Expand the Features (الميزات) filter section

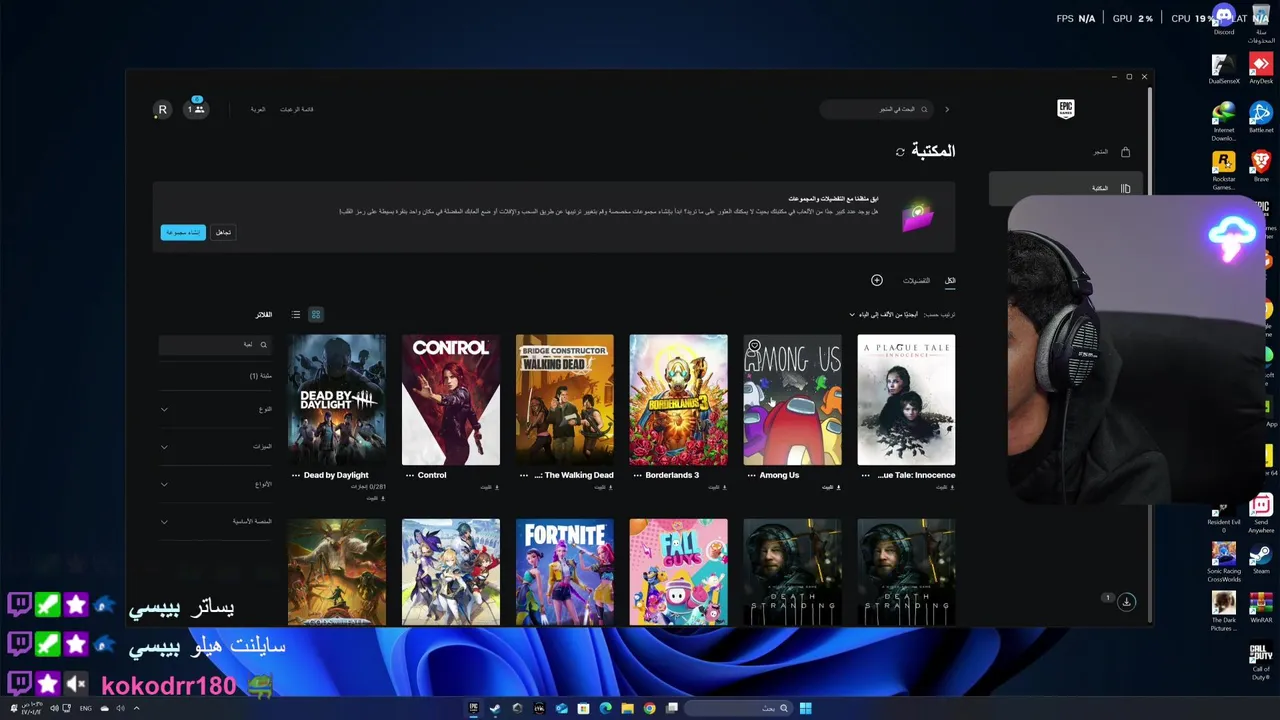click(215, 446)
